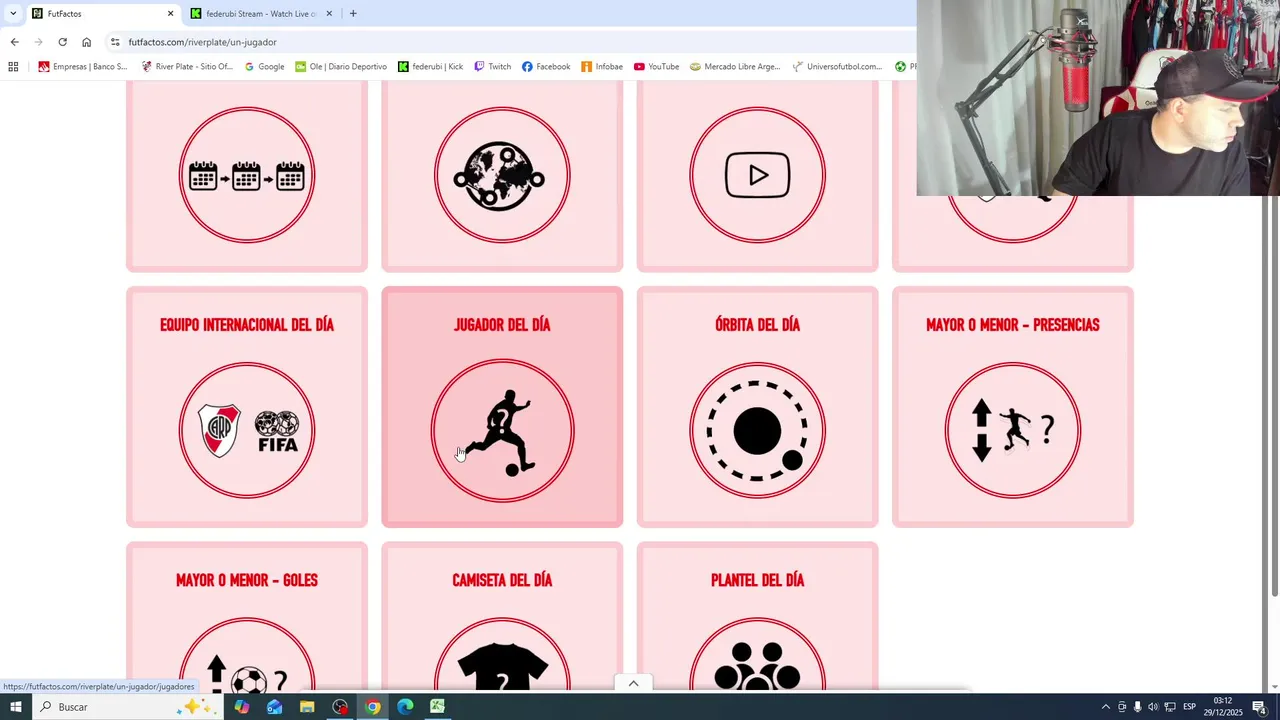Click the MAYOR O MENOR - PRESENCIAS title

pos(1012,325)
